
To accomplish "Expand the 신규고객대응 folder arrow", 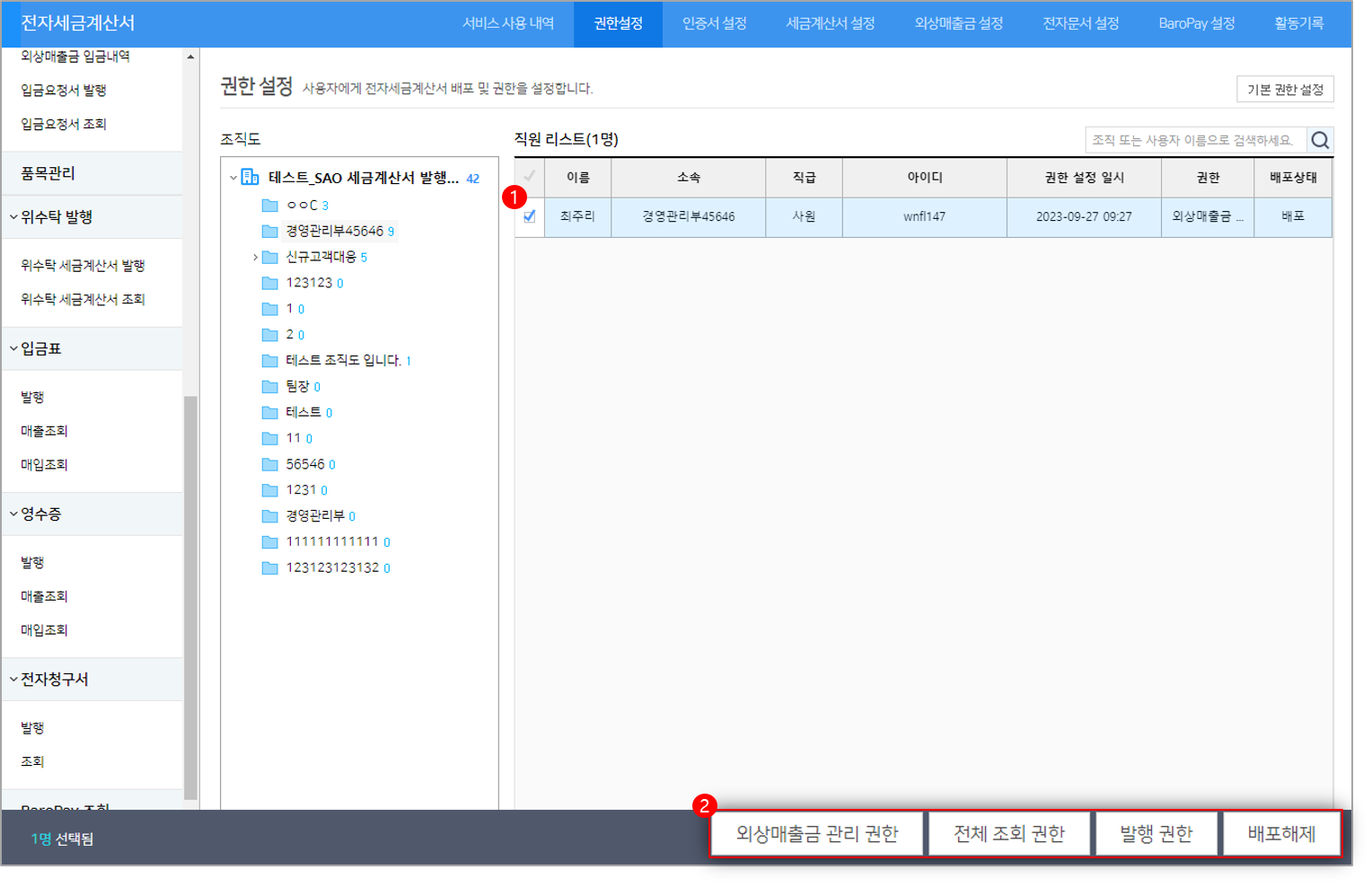I will (255, 258).
